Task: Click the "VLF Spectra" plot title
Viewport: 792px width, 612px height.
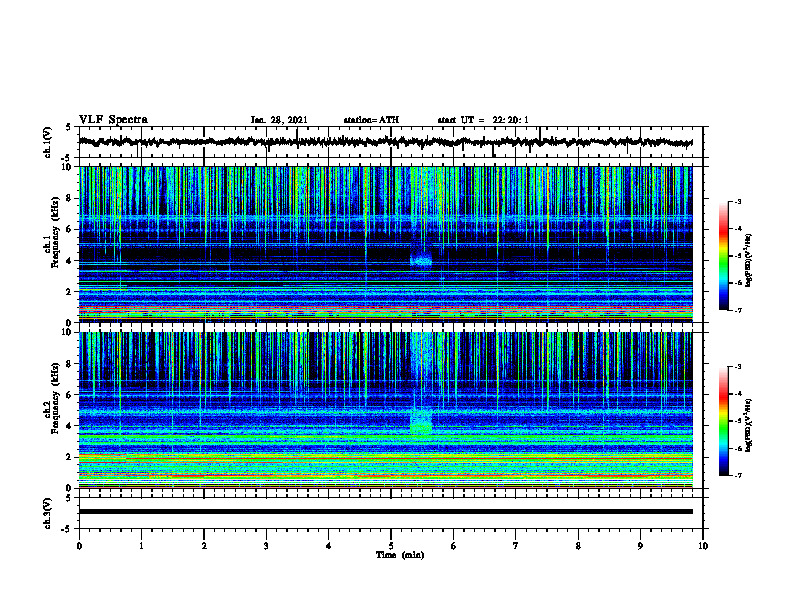Action: coord(113,120)
